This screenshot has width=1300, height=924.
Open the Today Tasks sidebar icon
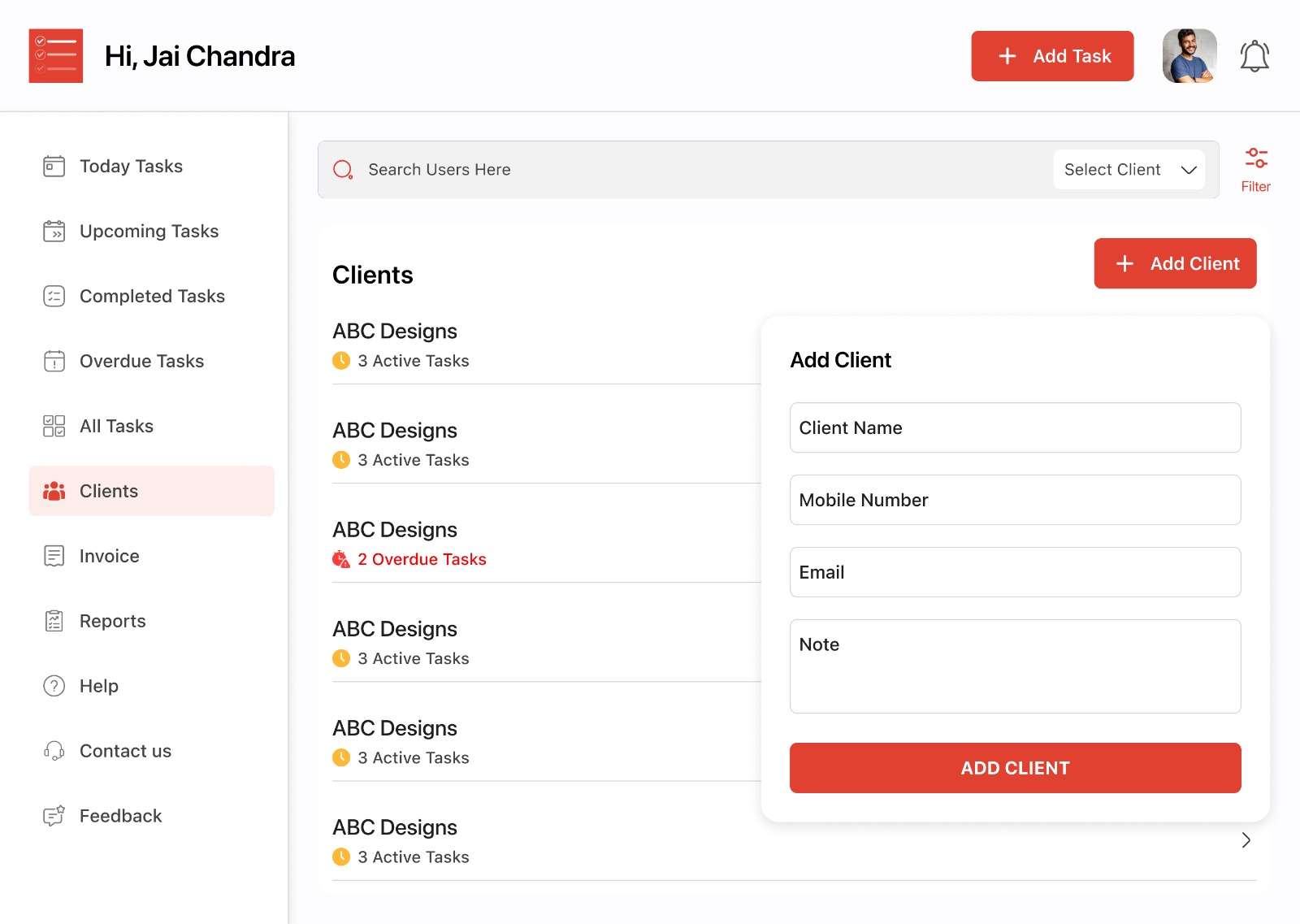53,166
